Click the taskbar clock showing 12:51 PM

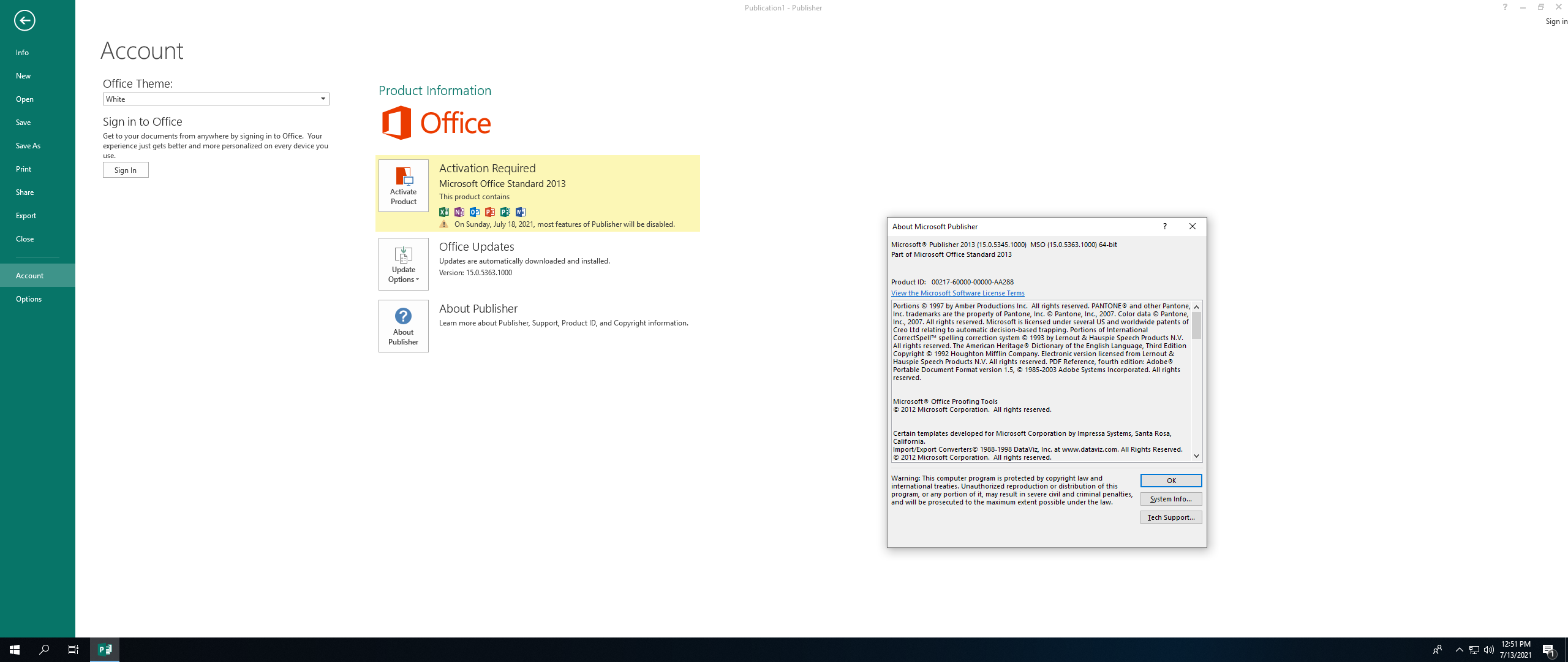pyautogui.click(x=1515, y=650)
